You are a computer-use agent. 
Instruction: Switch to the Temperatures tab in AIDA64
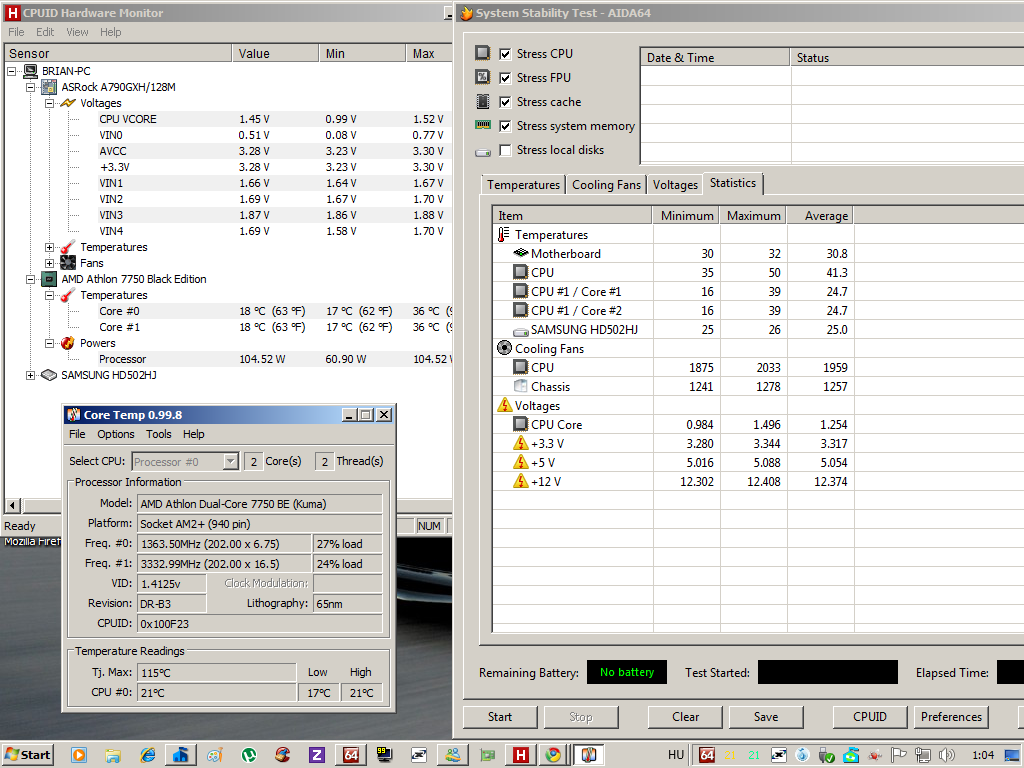click(523, 185)
